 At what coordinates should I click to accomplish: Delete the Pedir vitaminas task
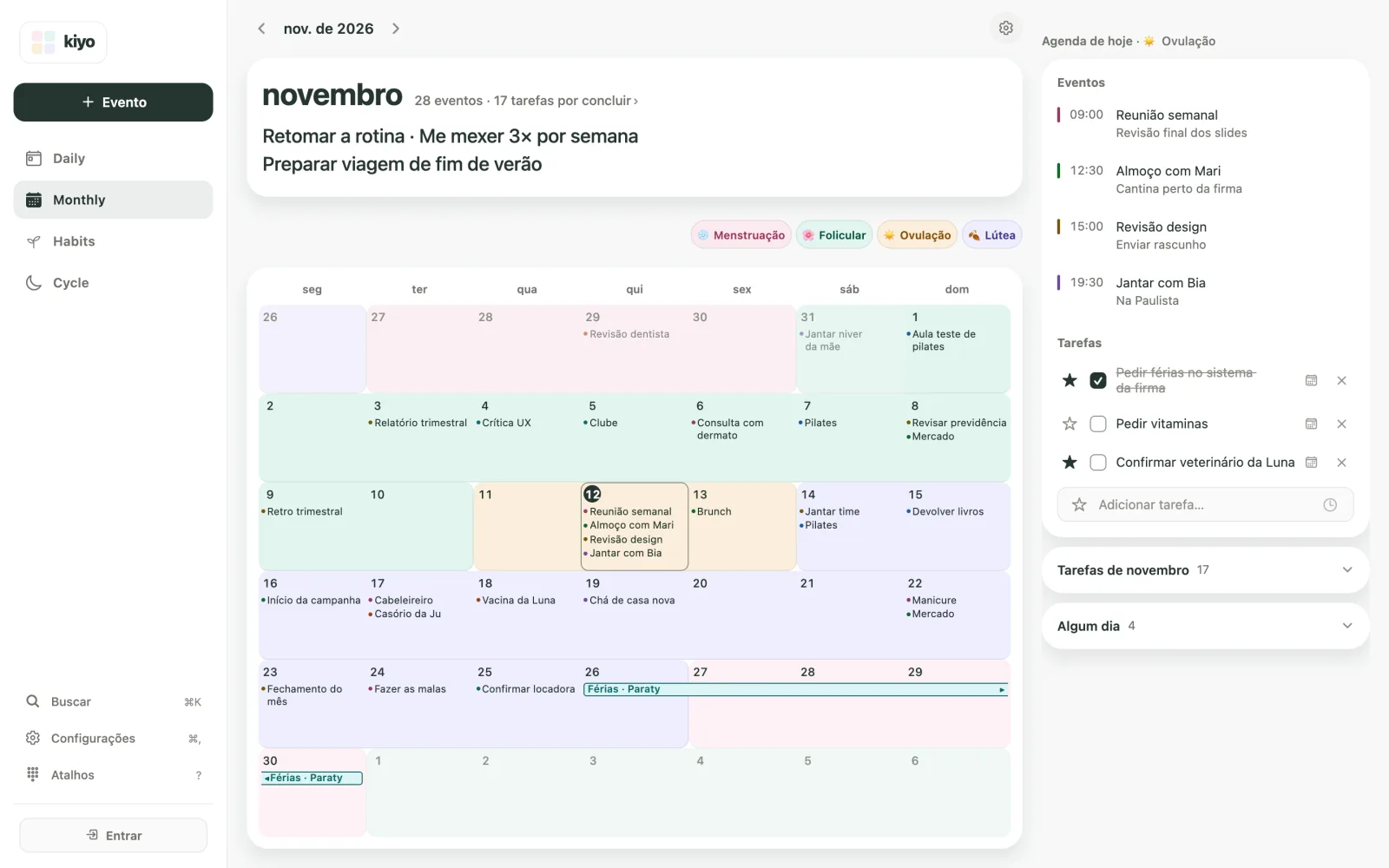coord(1341,424)
